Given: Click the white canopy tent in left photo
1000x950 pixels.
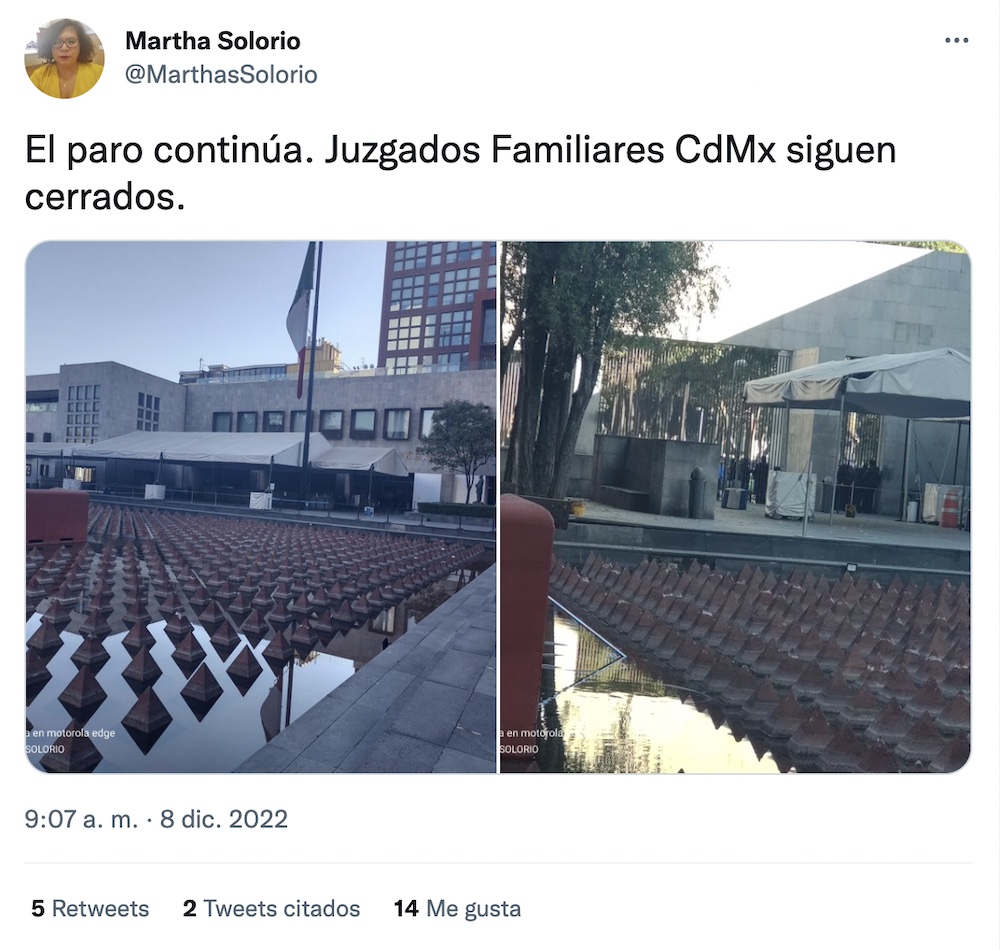Looking at the screenshot, I should point(217,449).
